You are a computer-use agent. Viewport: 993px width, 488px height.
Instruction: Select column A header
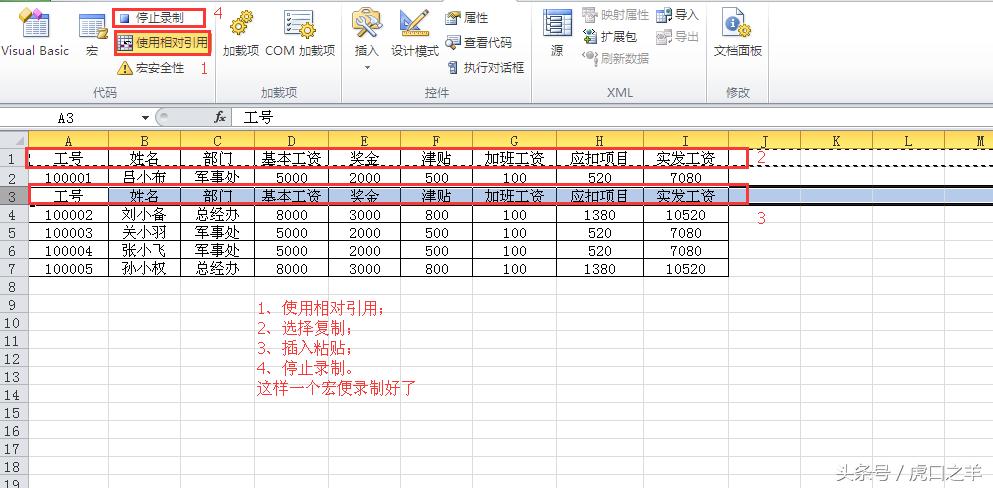click(x=68, y=141)
